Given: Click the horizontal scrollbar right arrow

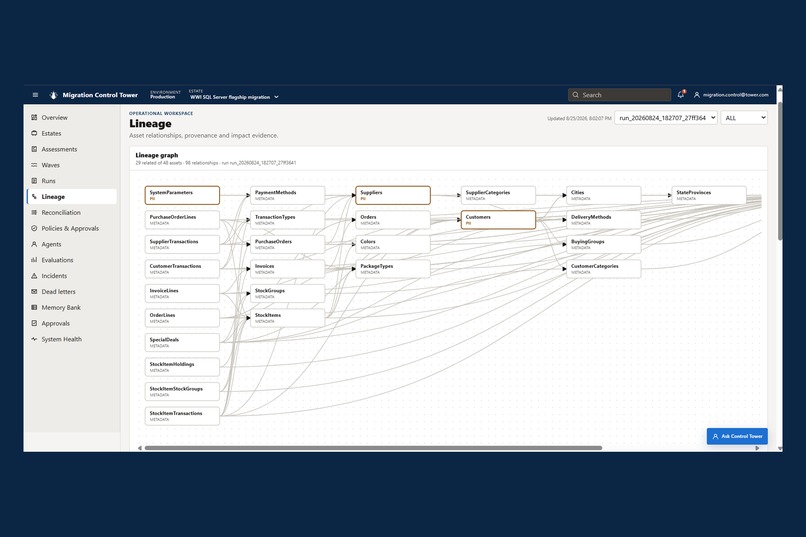Looking at the screenshot, I should [x=757, y=448].
